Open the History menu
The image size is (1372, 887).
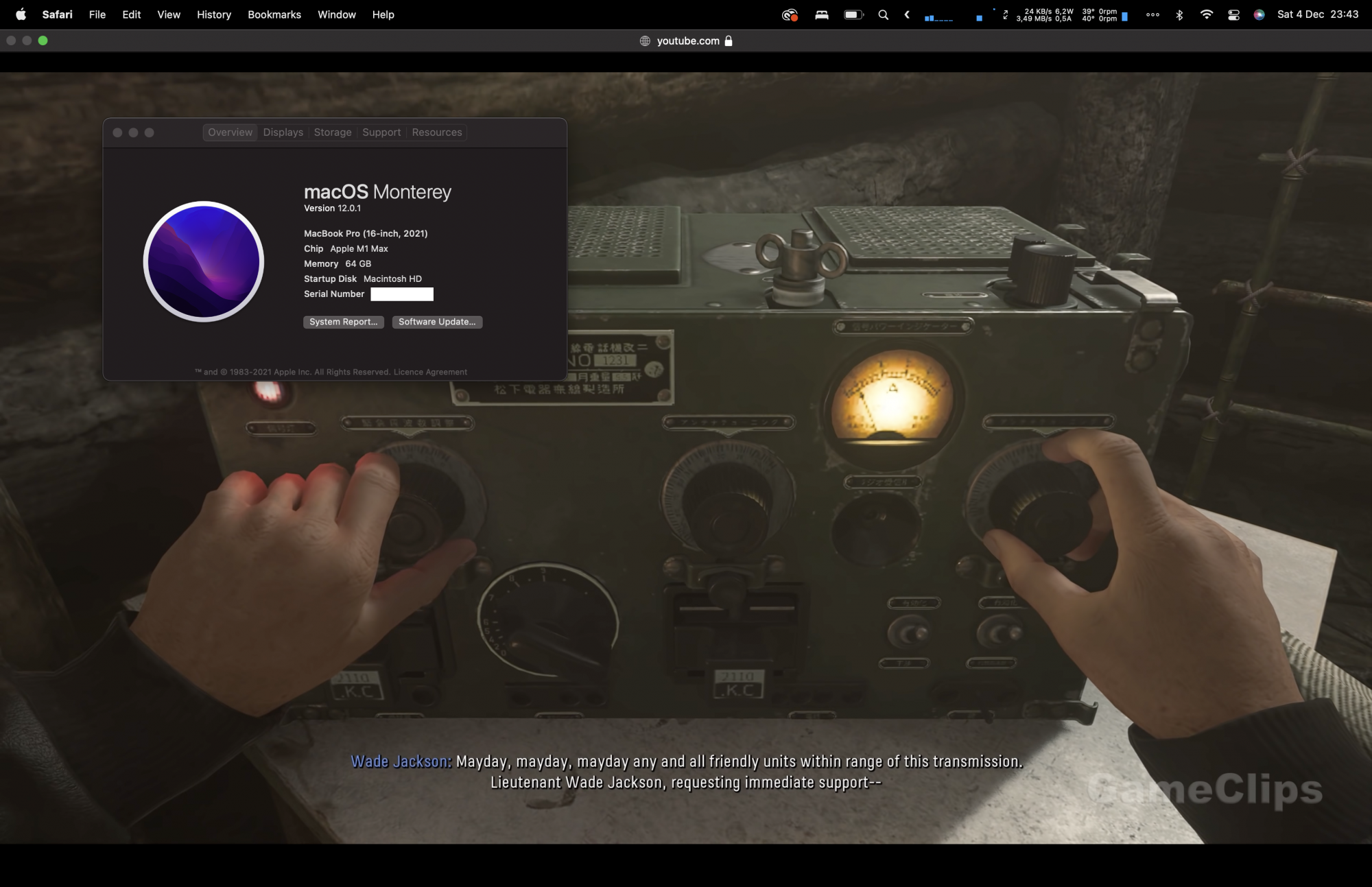click(213, 14)
